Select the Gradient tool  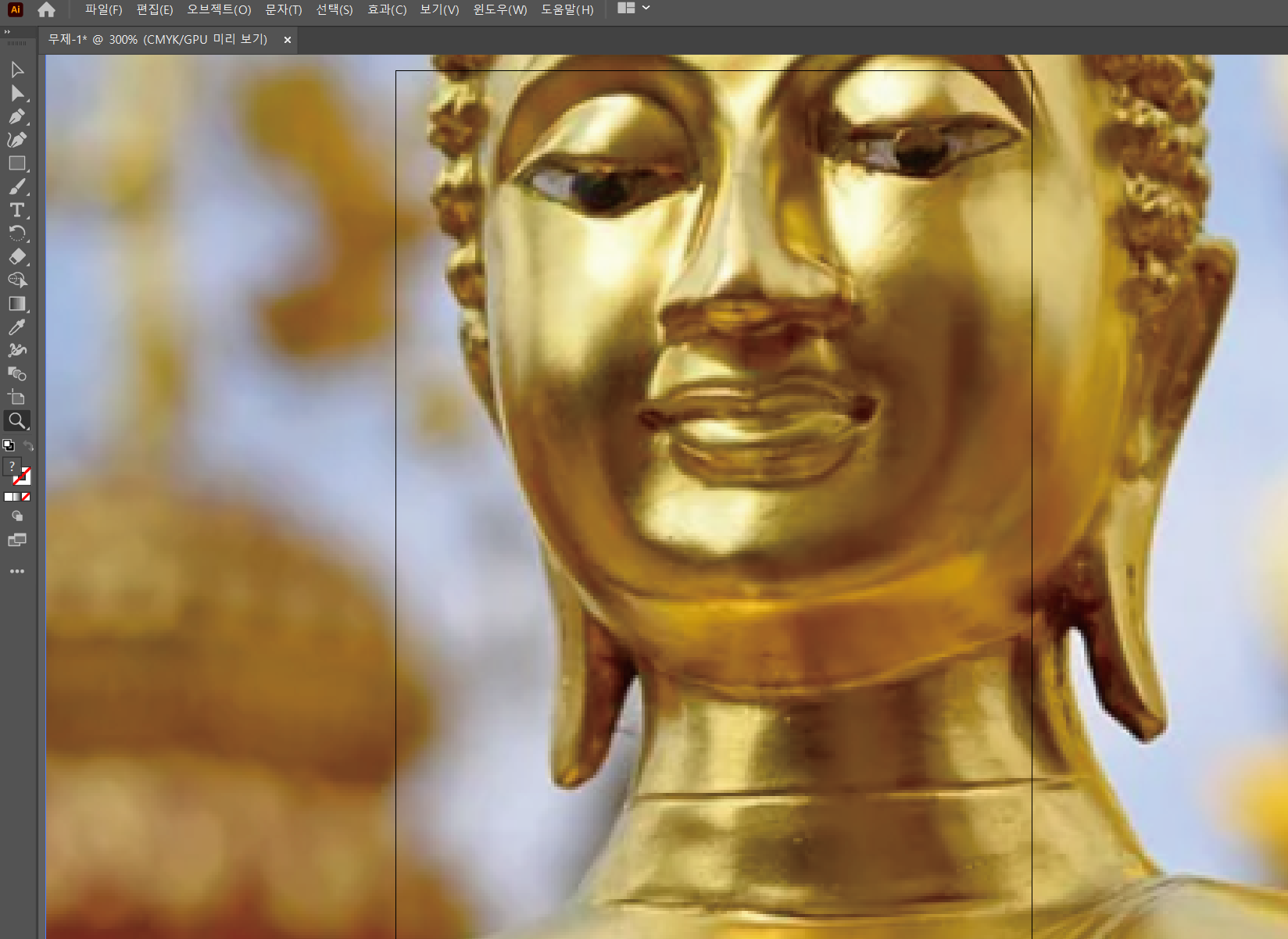[16, 304]
